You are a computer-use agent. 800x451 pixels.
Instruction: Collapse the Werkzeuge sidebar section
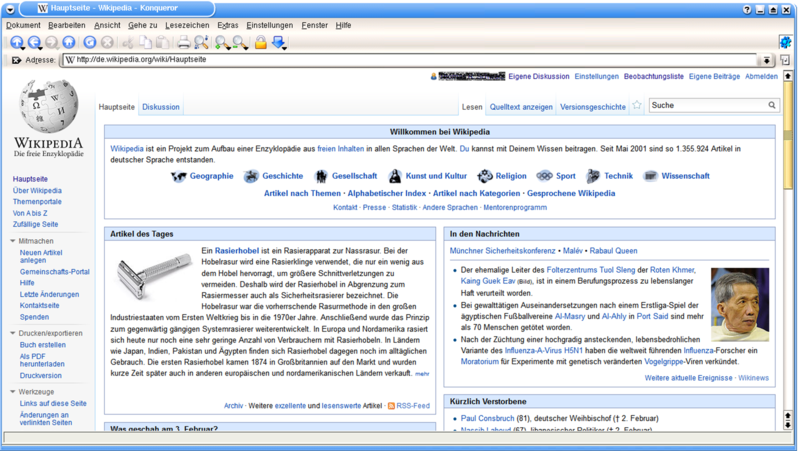pos(13,392)
